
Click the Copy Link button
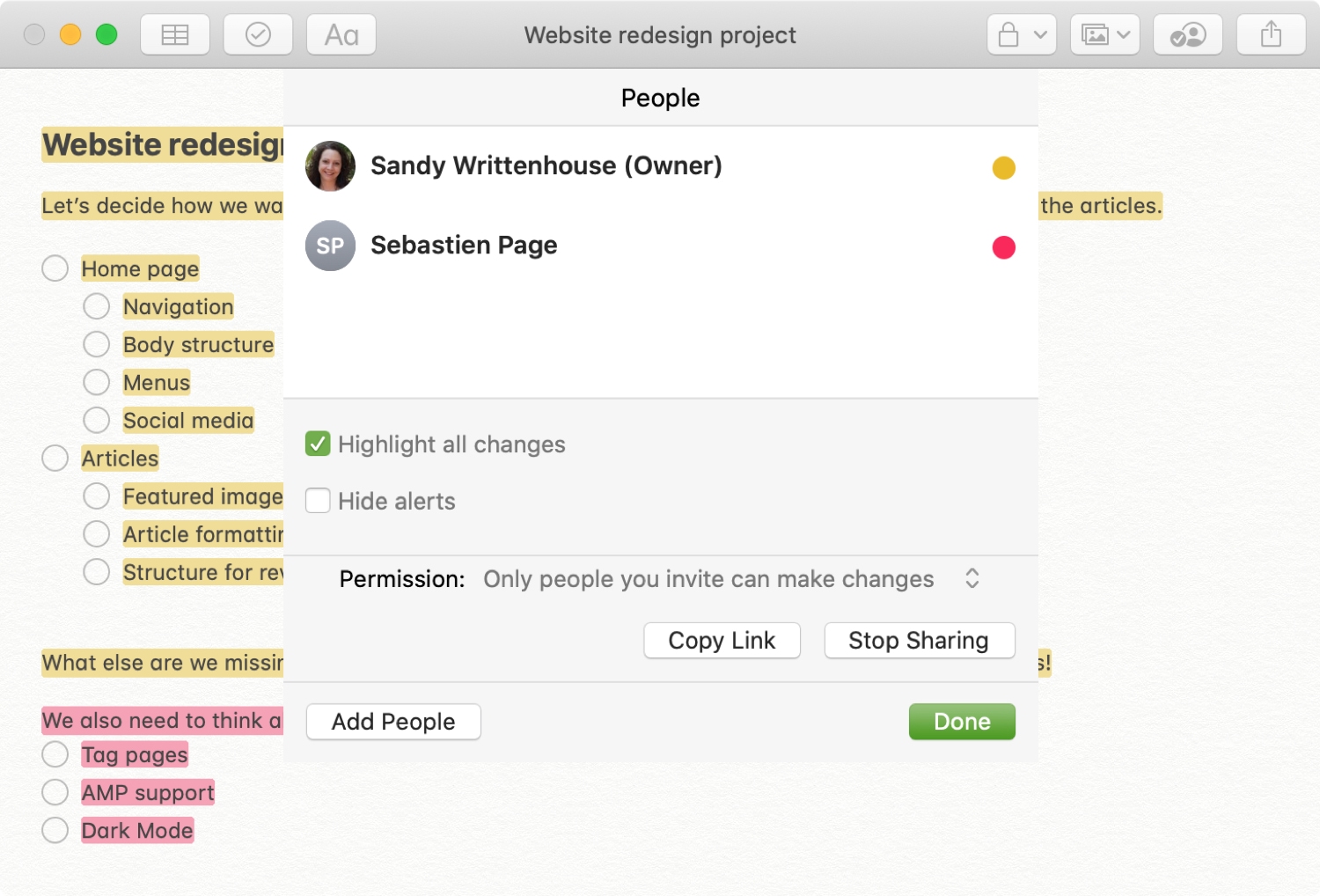(x=722, y=641)
